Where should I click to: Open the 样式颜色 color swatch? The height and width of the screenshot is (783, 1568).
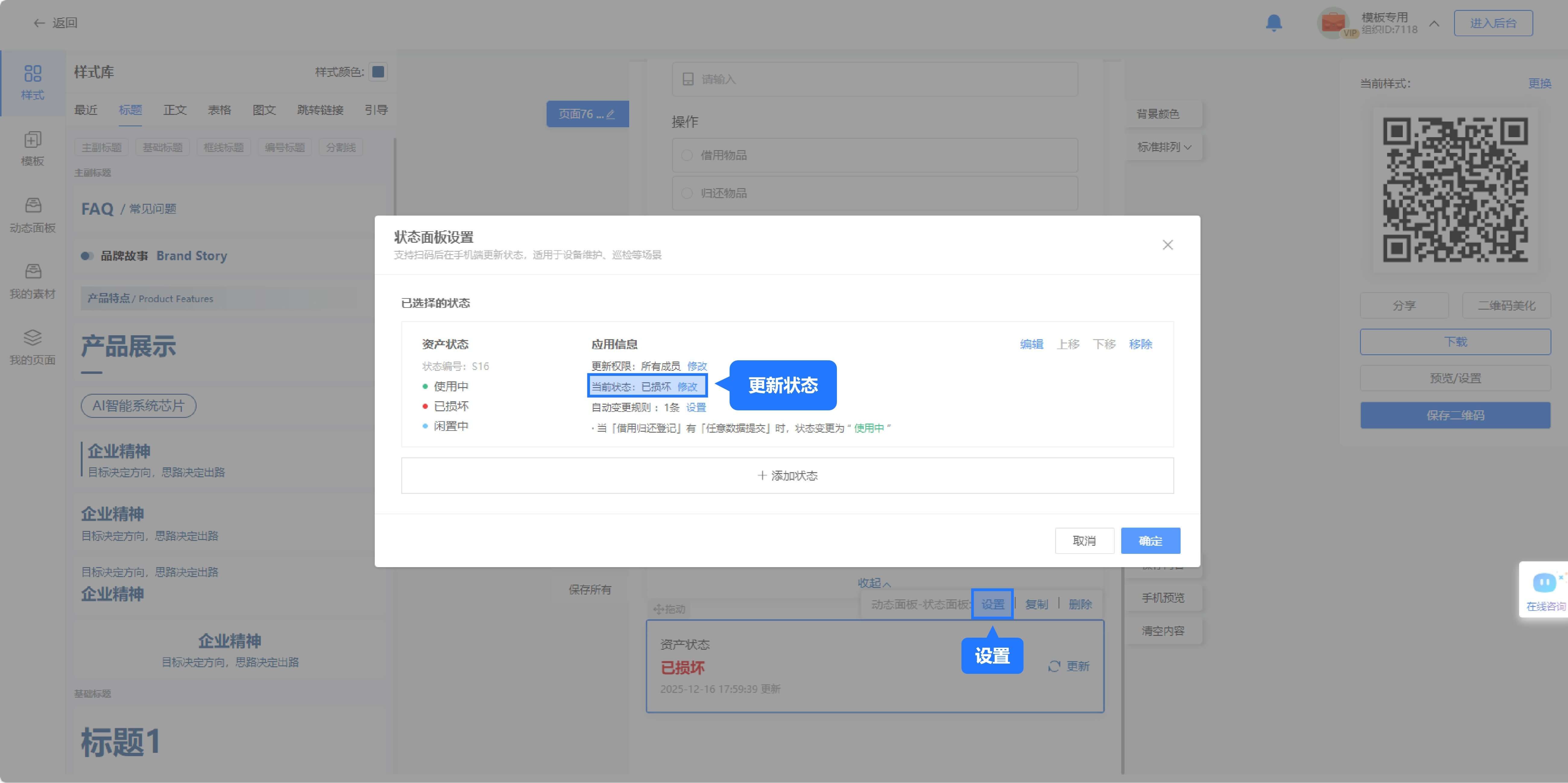(x=378, y=72)
